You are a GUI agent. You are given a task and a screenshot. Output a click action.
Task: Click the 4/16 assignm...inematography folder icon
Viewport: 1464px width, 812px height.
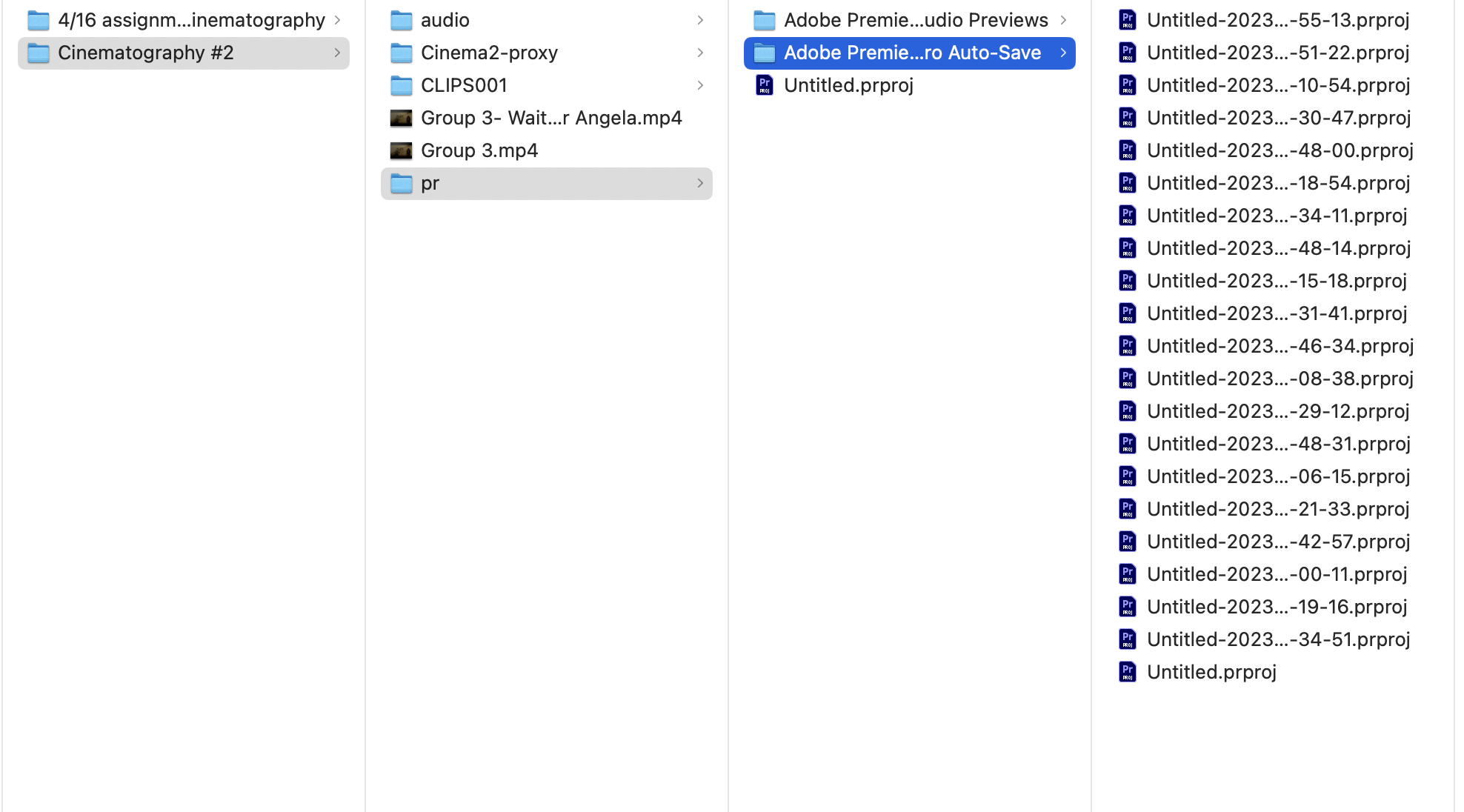coord(38,20)
